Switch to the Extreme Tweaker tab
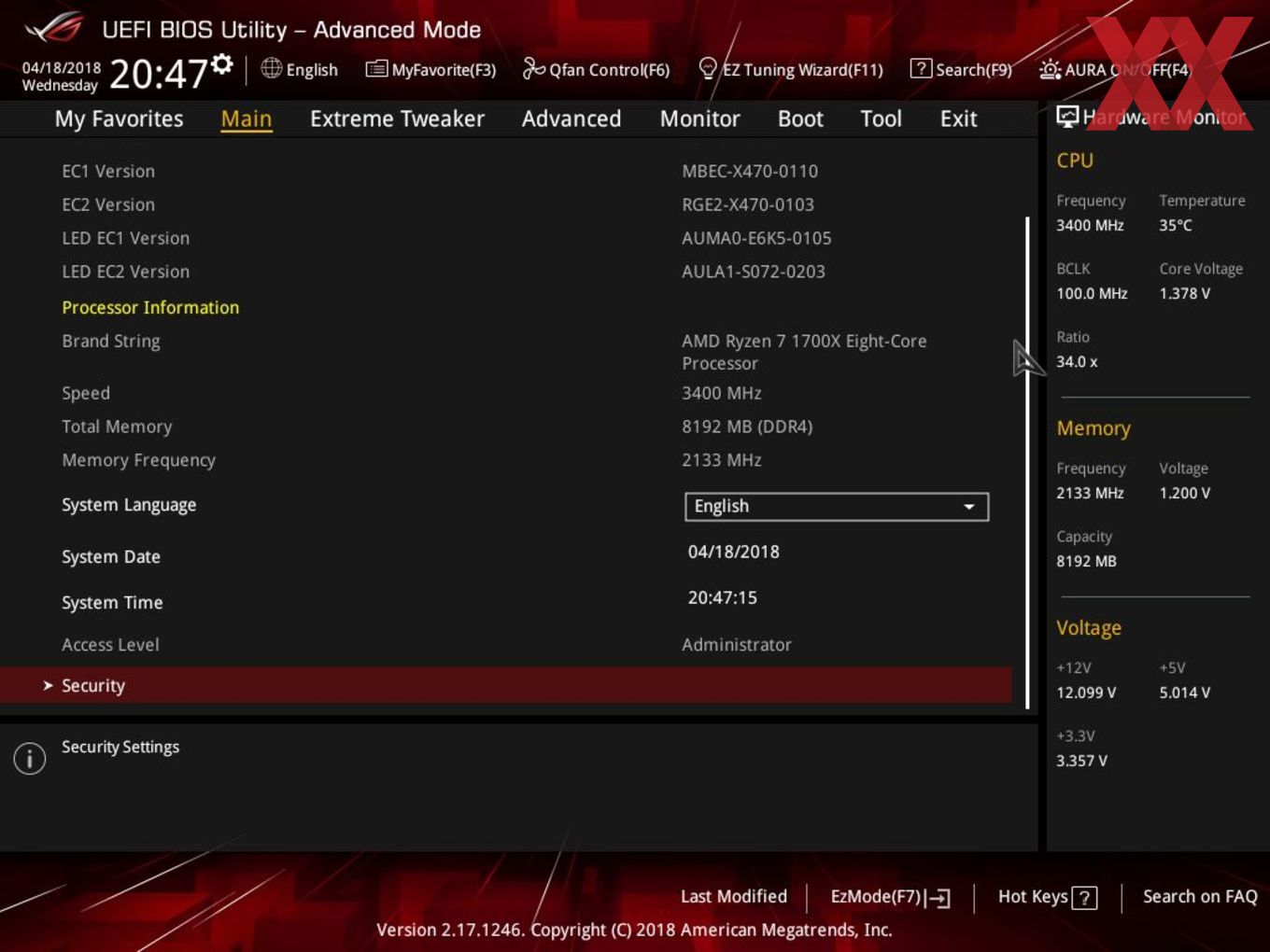 (x=397, y=119)
